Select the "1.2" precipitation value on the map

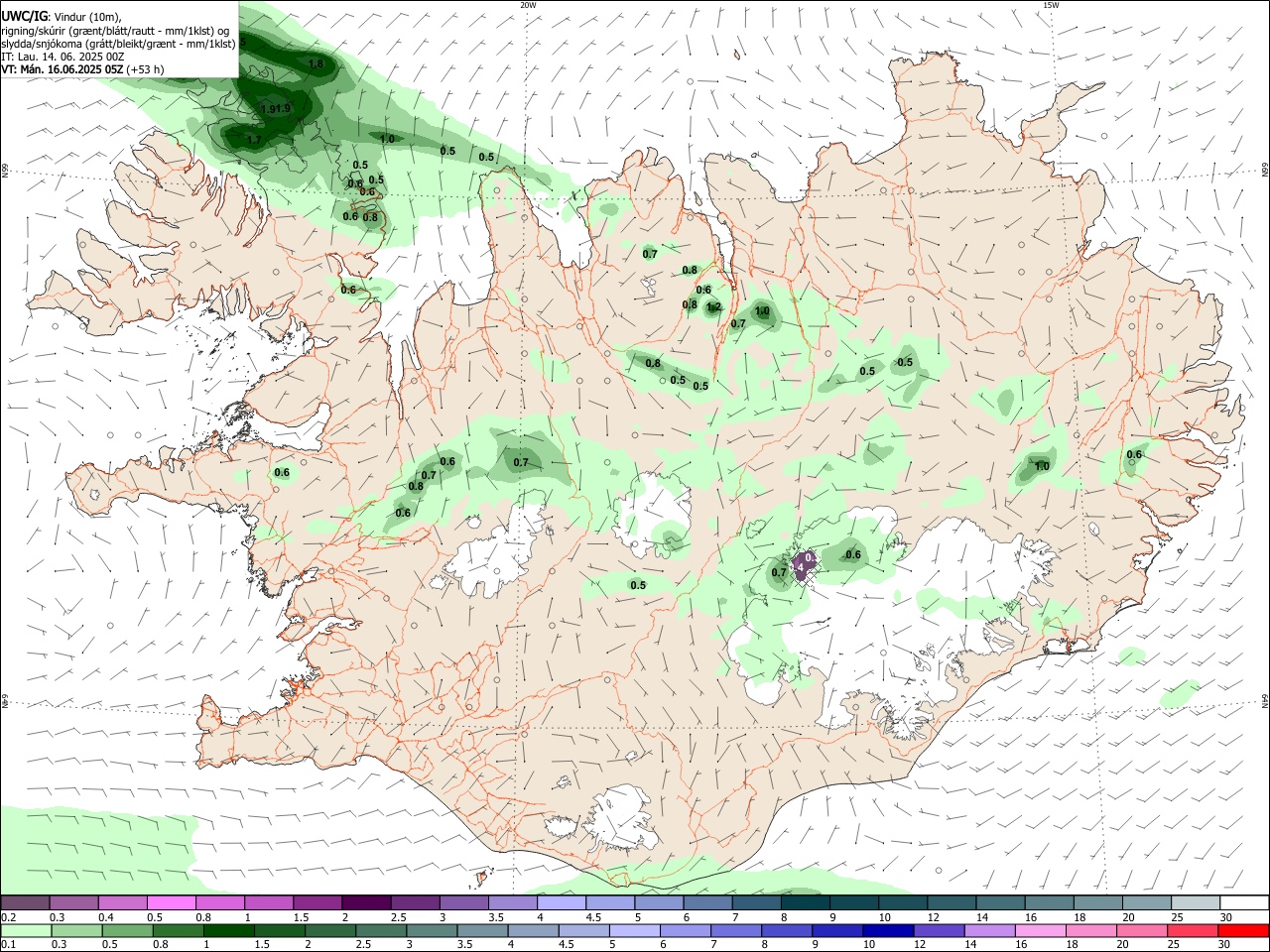[x=712, y=307]
